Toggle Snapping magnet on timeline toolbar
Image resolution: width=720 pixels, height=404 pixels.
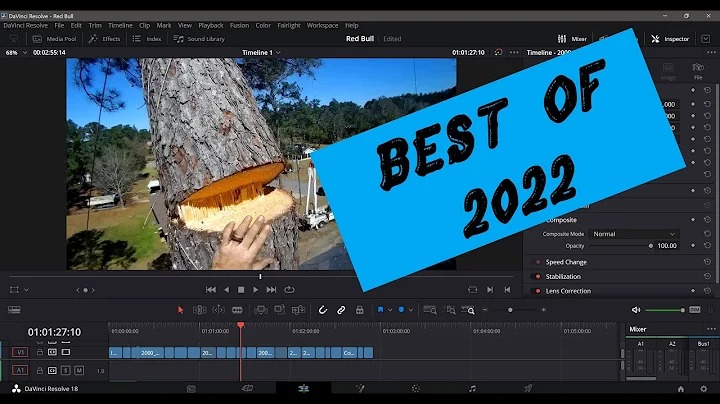tap(323, 310)
